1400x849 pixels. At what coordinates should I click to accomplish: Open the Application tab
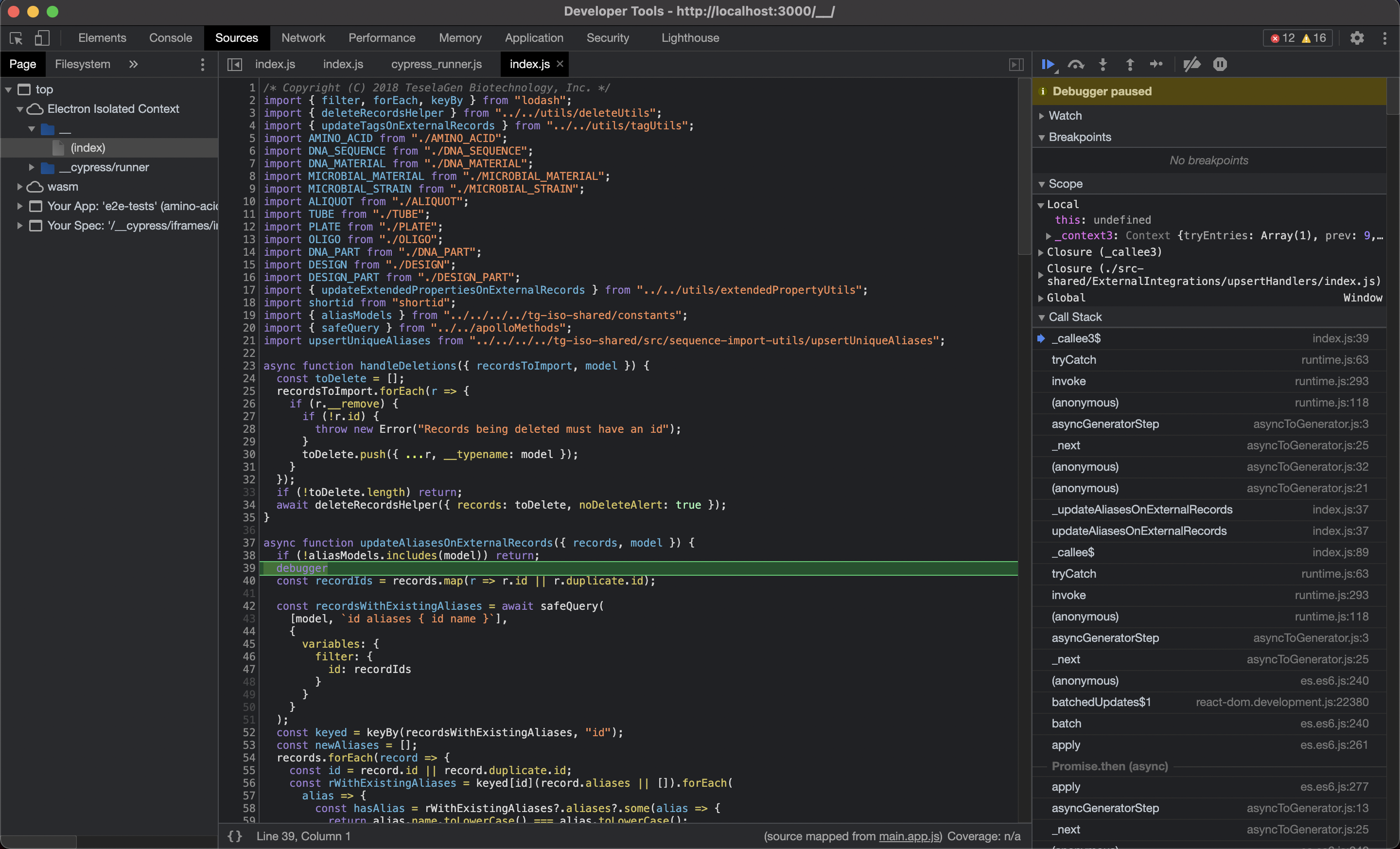[x=534, y=38]
